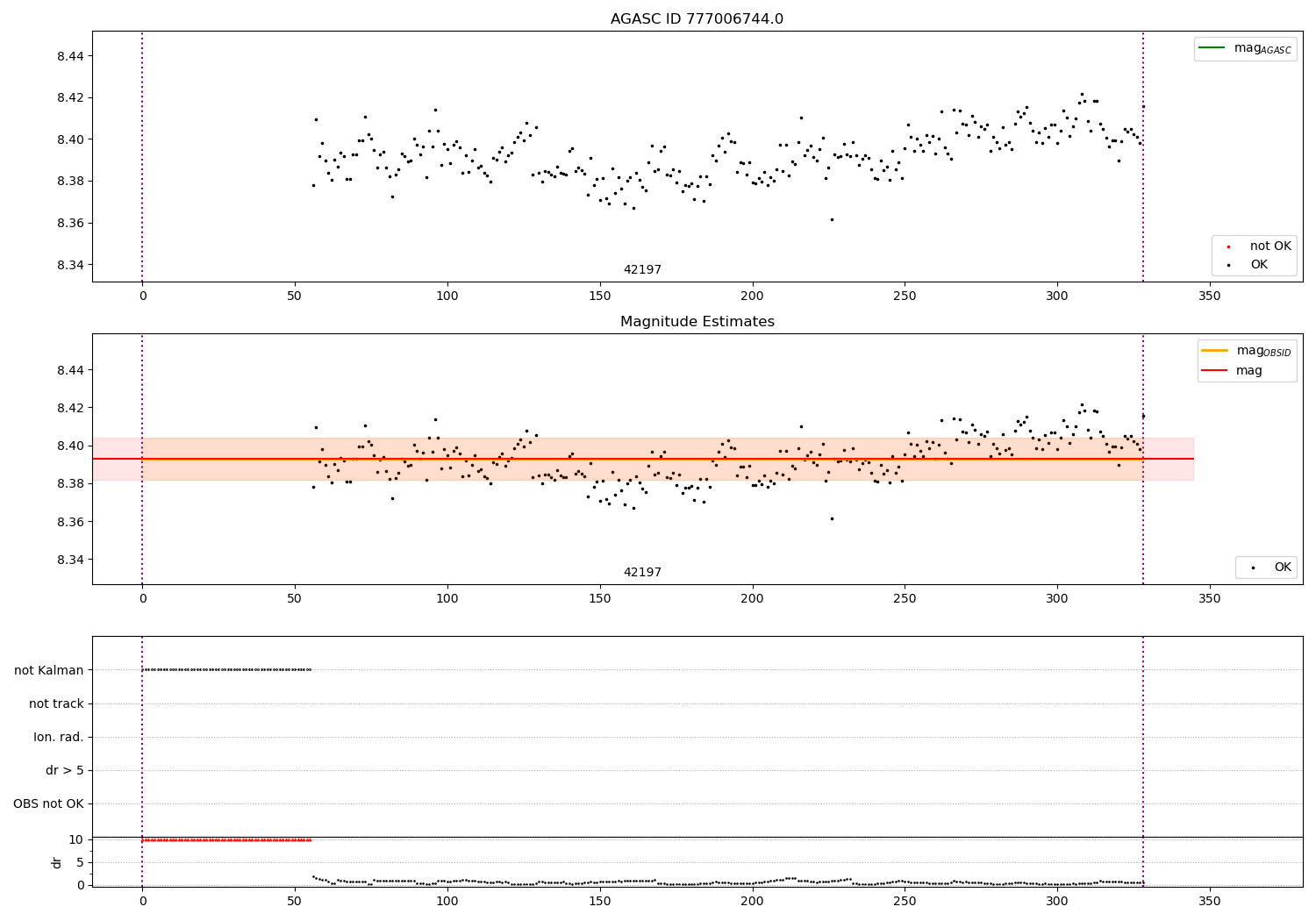1316x921 pixels.
Task: Click the "100" x-tick label under the bottom plot
Action: point(447,900)
